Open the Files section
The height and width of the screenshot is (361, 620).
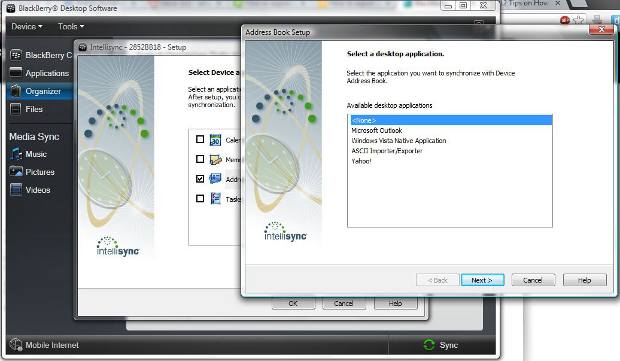(x=34, y=109)
